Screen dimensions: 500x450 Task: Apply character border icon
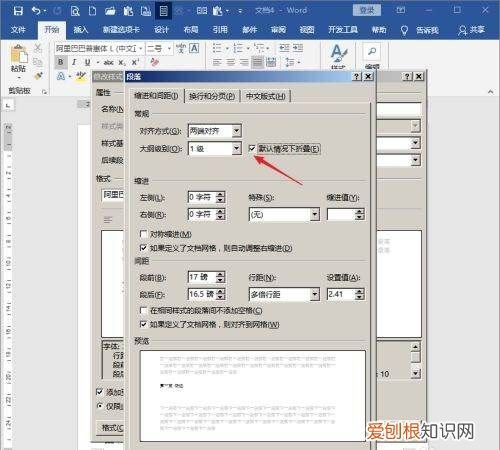point(194,49)
